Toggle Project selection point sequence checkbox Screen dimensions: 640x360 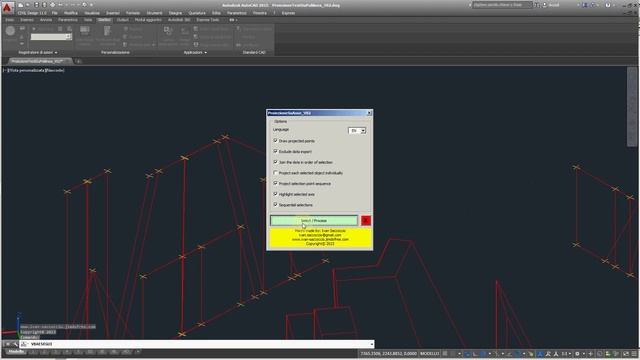tap(276, 183)
